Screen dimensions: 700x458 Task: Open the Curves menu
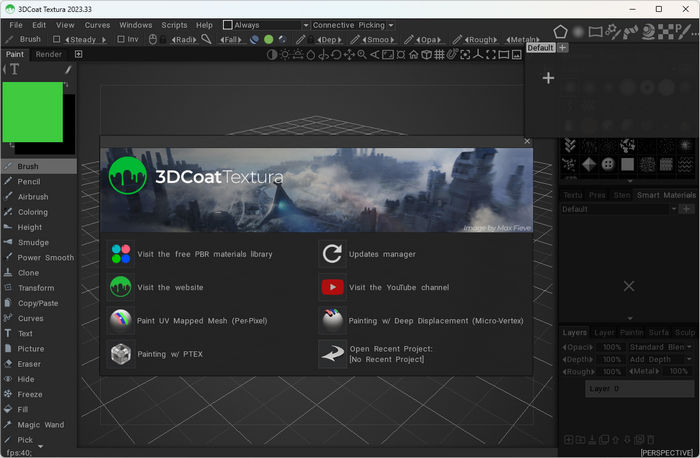(97, 25)
